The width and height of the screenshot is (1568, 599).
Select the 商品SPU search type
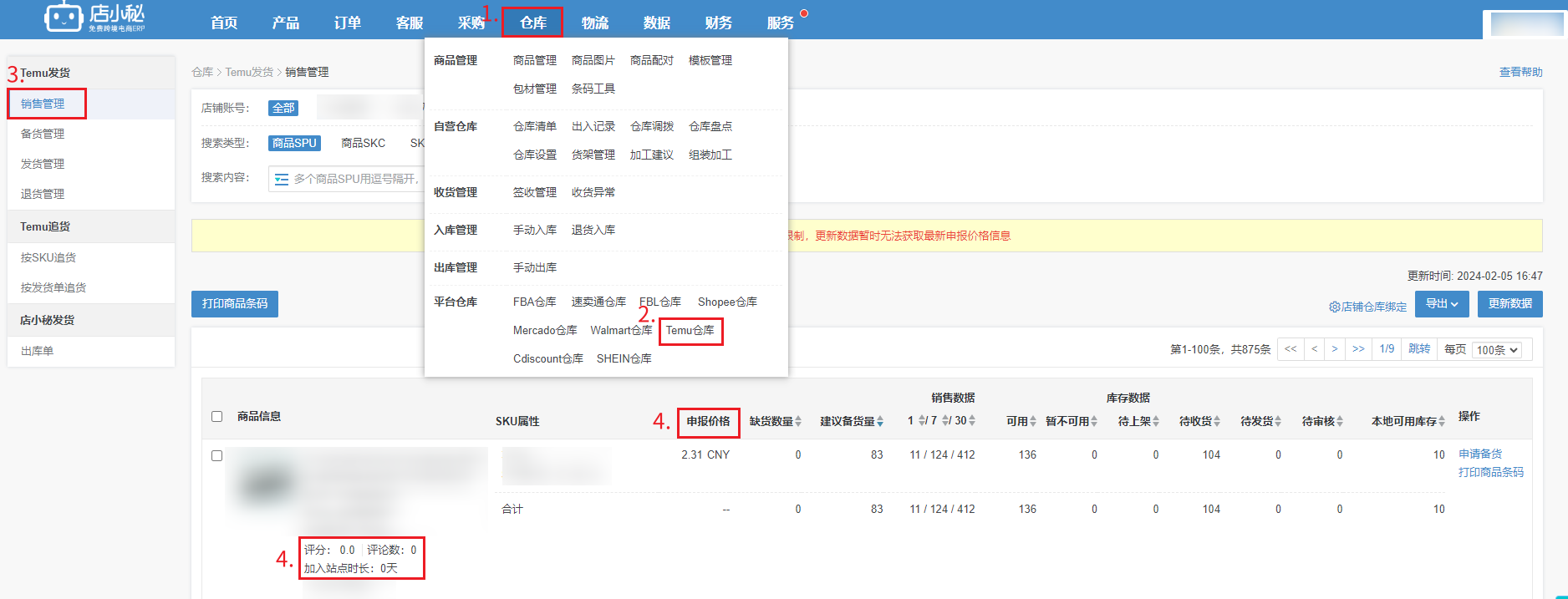tap(294, 144)
